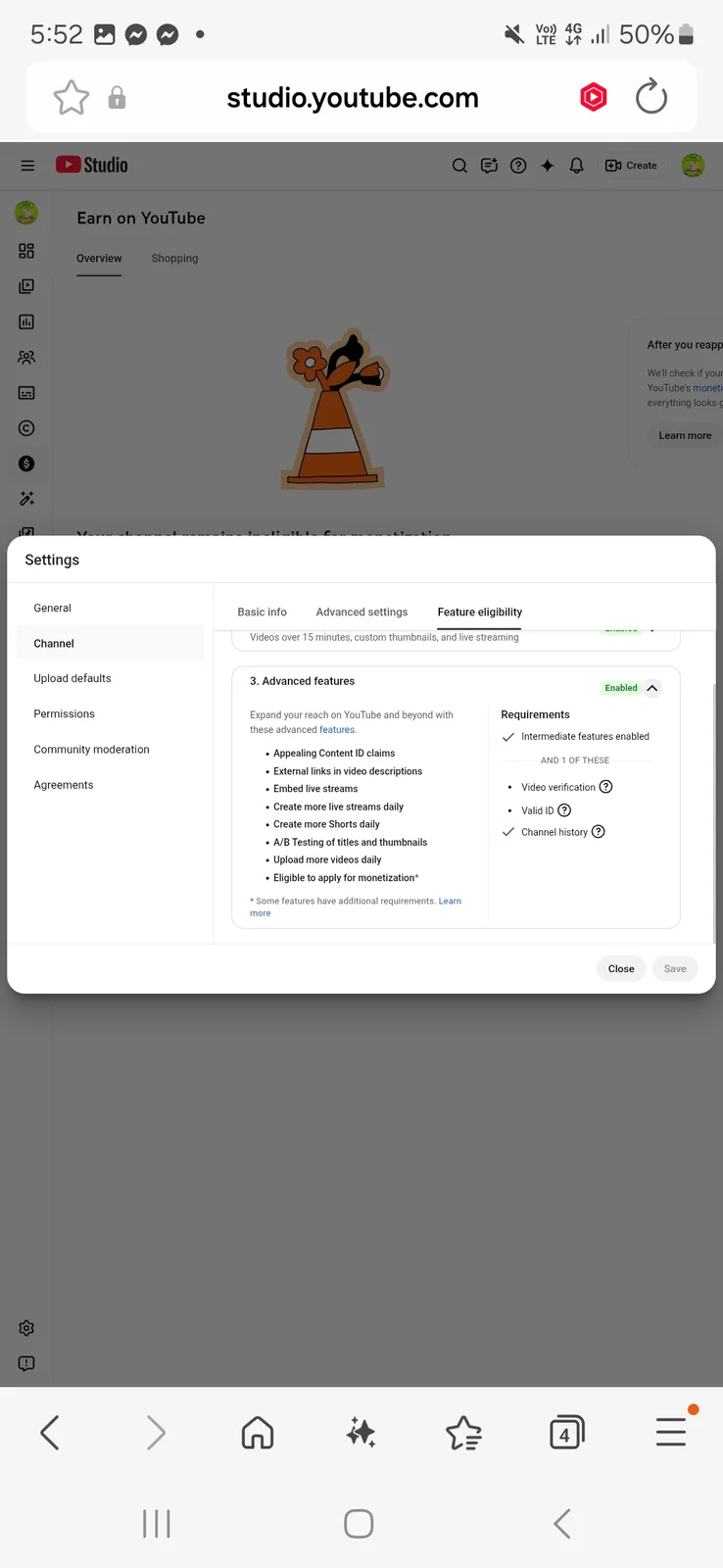Image resolution: width=723 pixels, height=1568 pixels.
Task: Click the YouTube Studio logo
Action: [92, 165]
